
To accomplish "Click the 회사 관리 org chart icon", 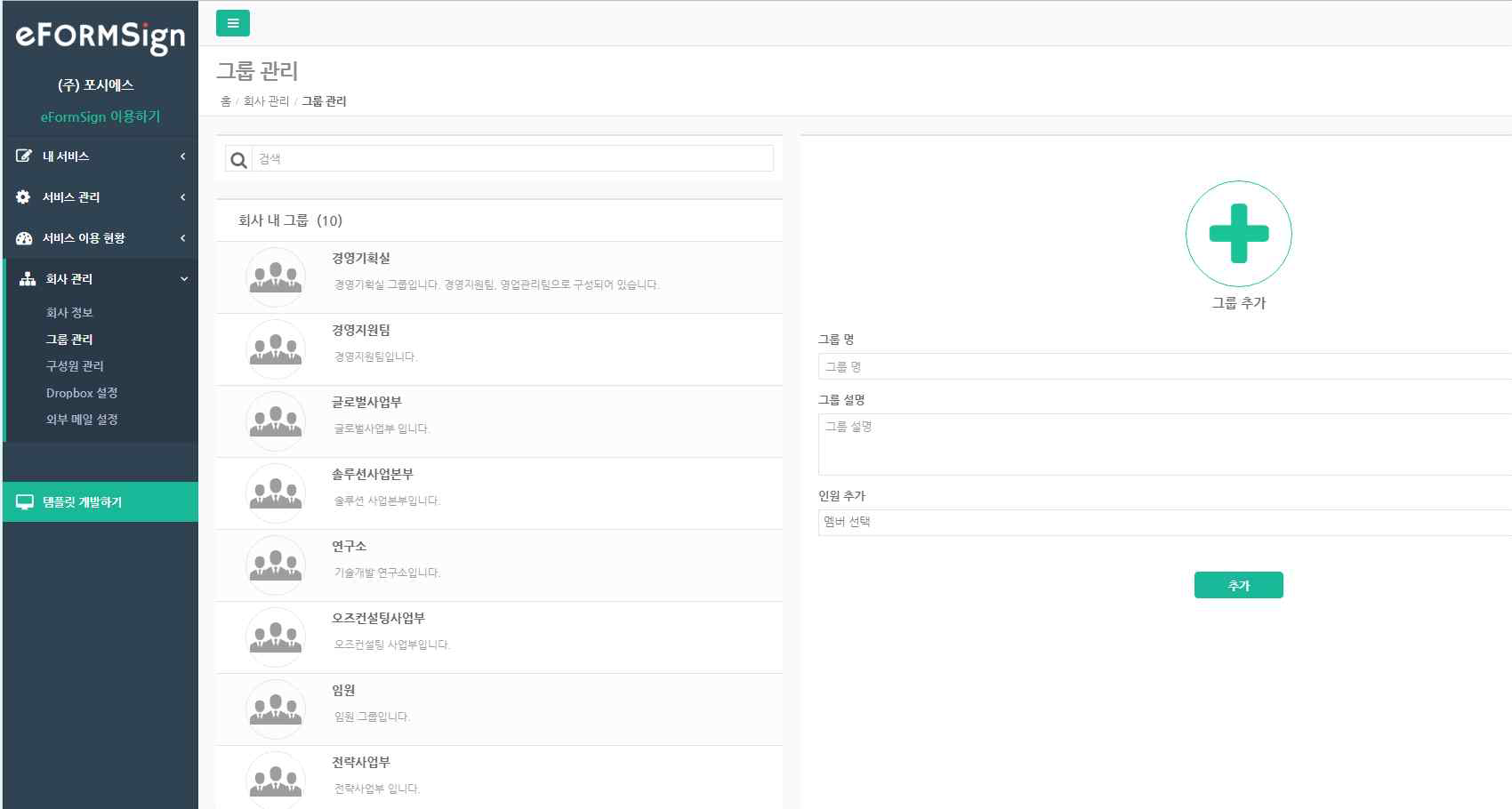I will [28, 279].
